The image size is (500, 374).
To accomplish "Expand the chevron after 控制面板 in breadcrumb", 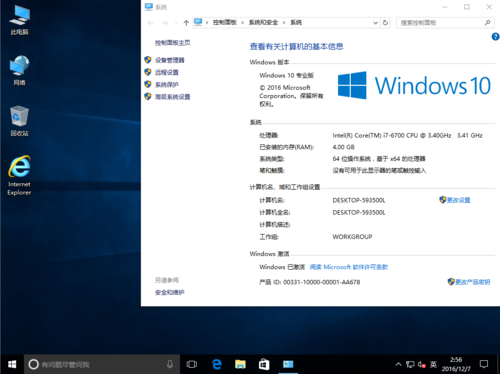I will (x=243, y=22).
